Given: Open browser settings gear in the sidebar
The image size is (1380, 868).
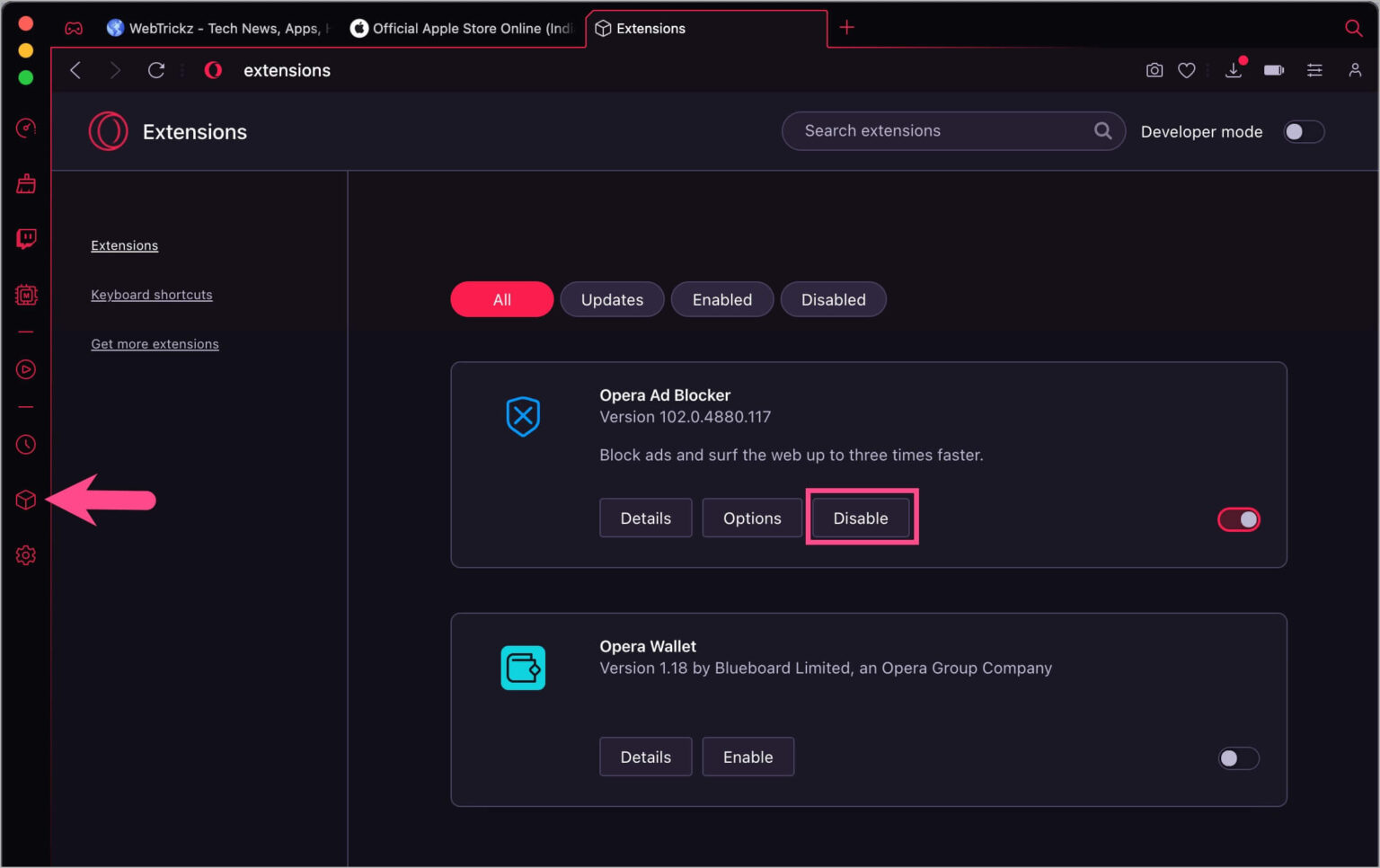Looking at the screenshot, I should coord(25,554).
